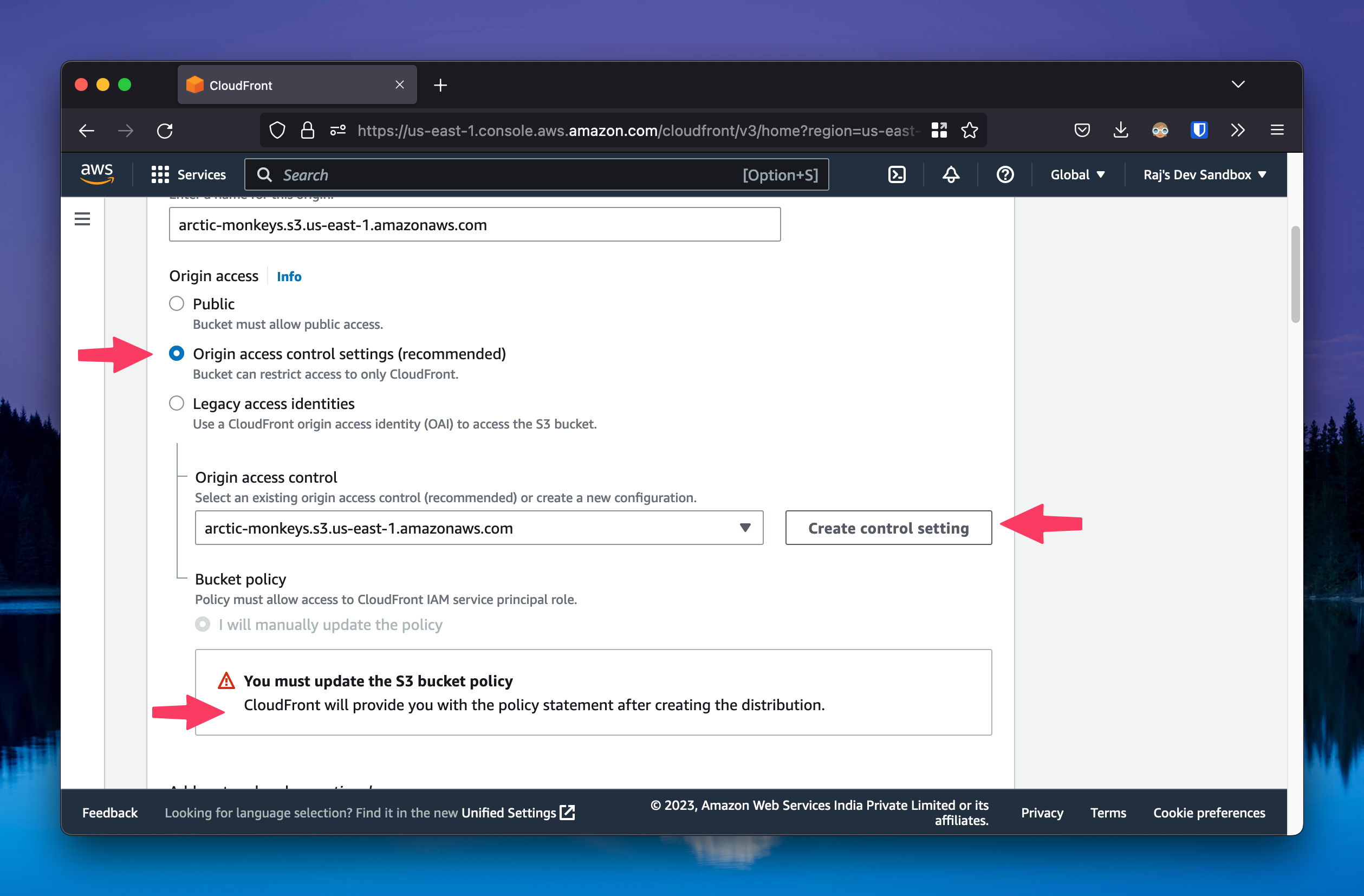Expand the side navigation hamburger menu
This screenshot has height=896, width=1364.
tap(82, 219)
